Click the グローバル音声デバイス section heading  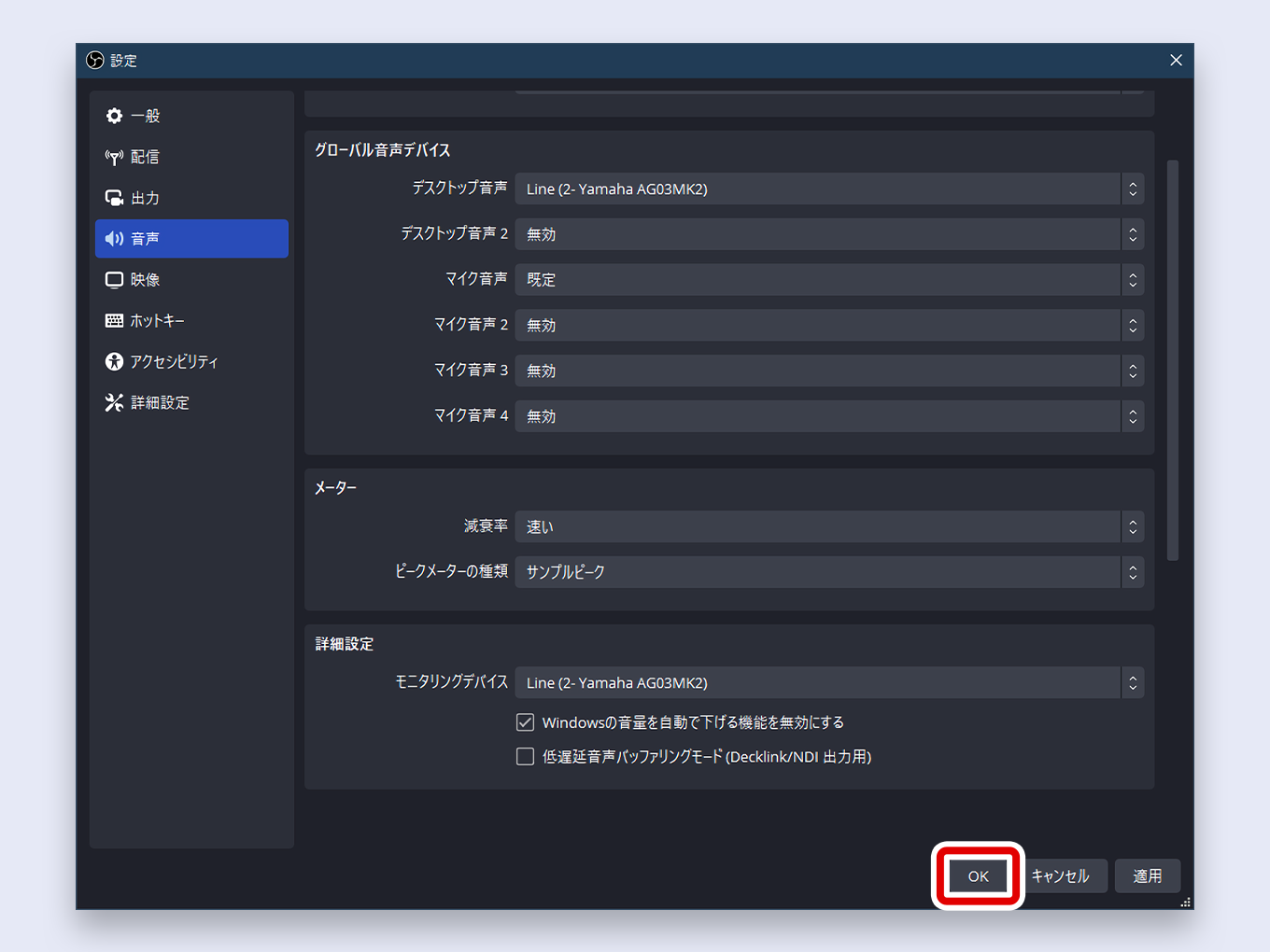(x=383, y=149)
